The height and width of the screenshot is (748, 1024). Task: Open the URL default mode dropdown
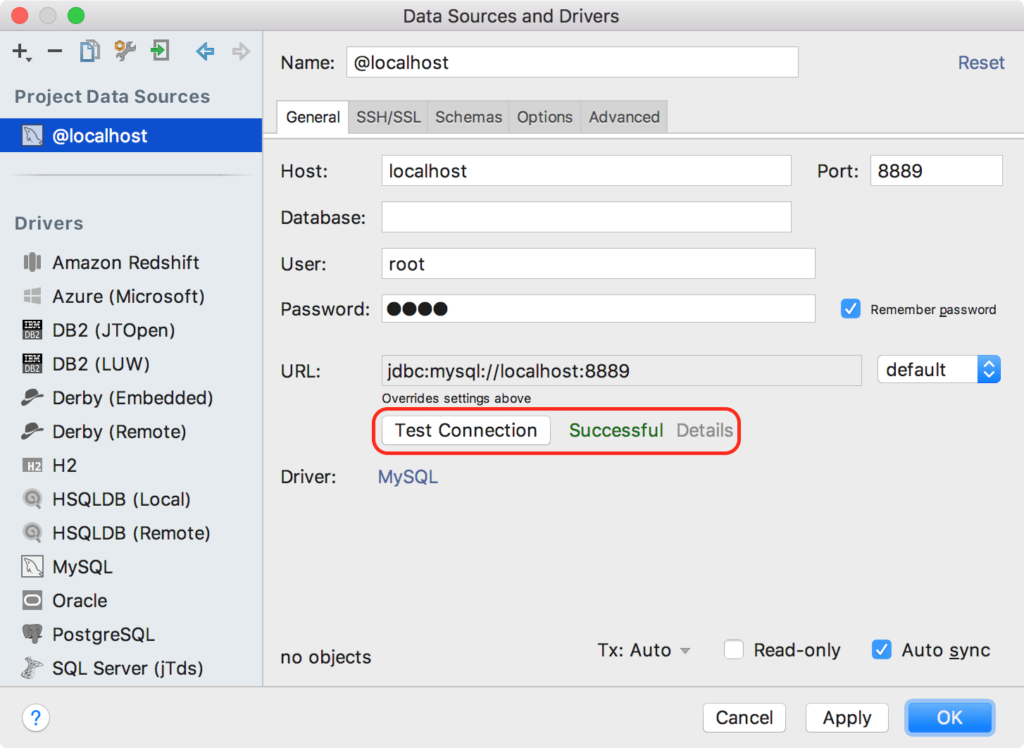[x=938, y=370]
